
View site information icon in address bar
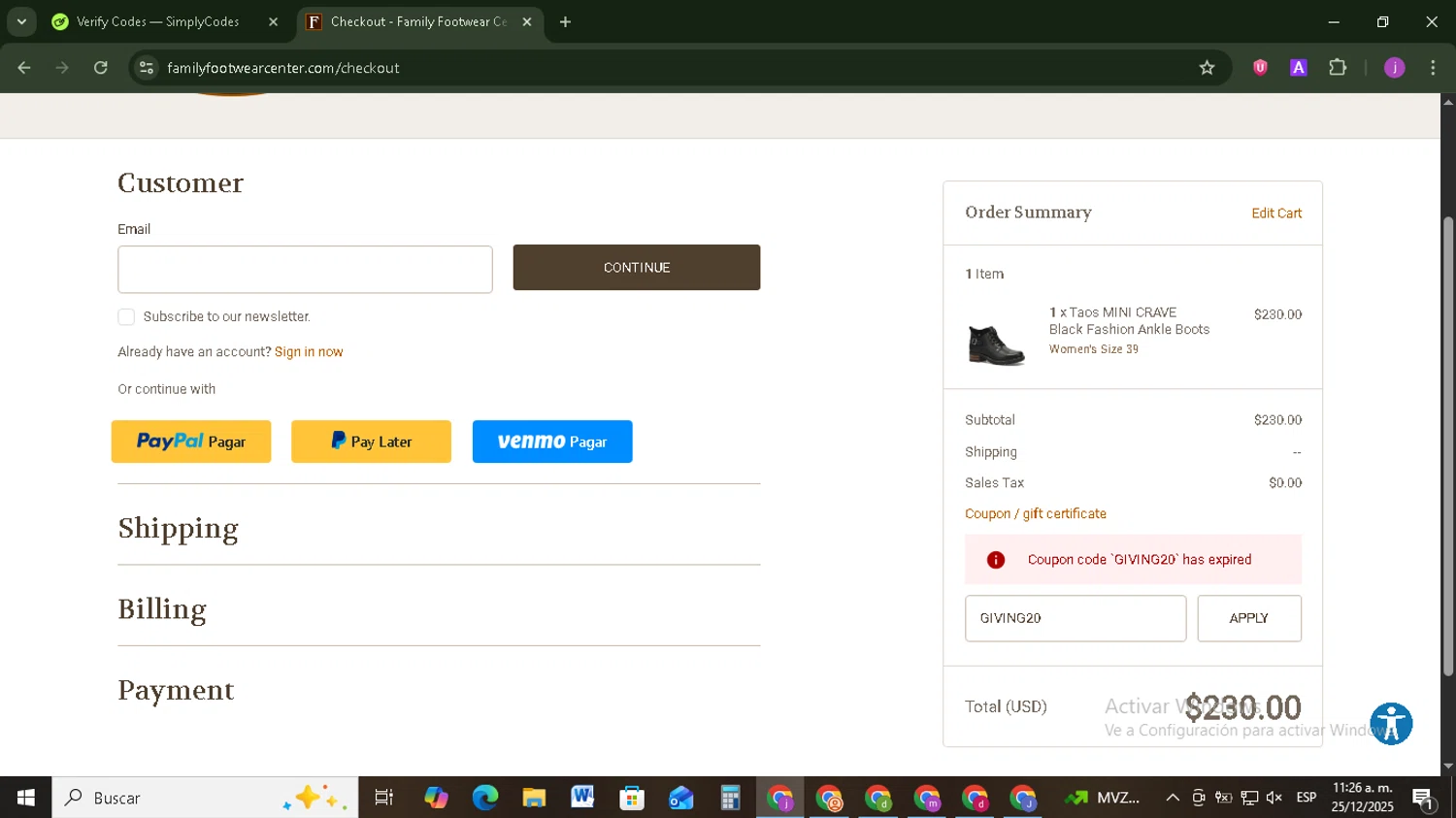147,68
